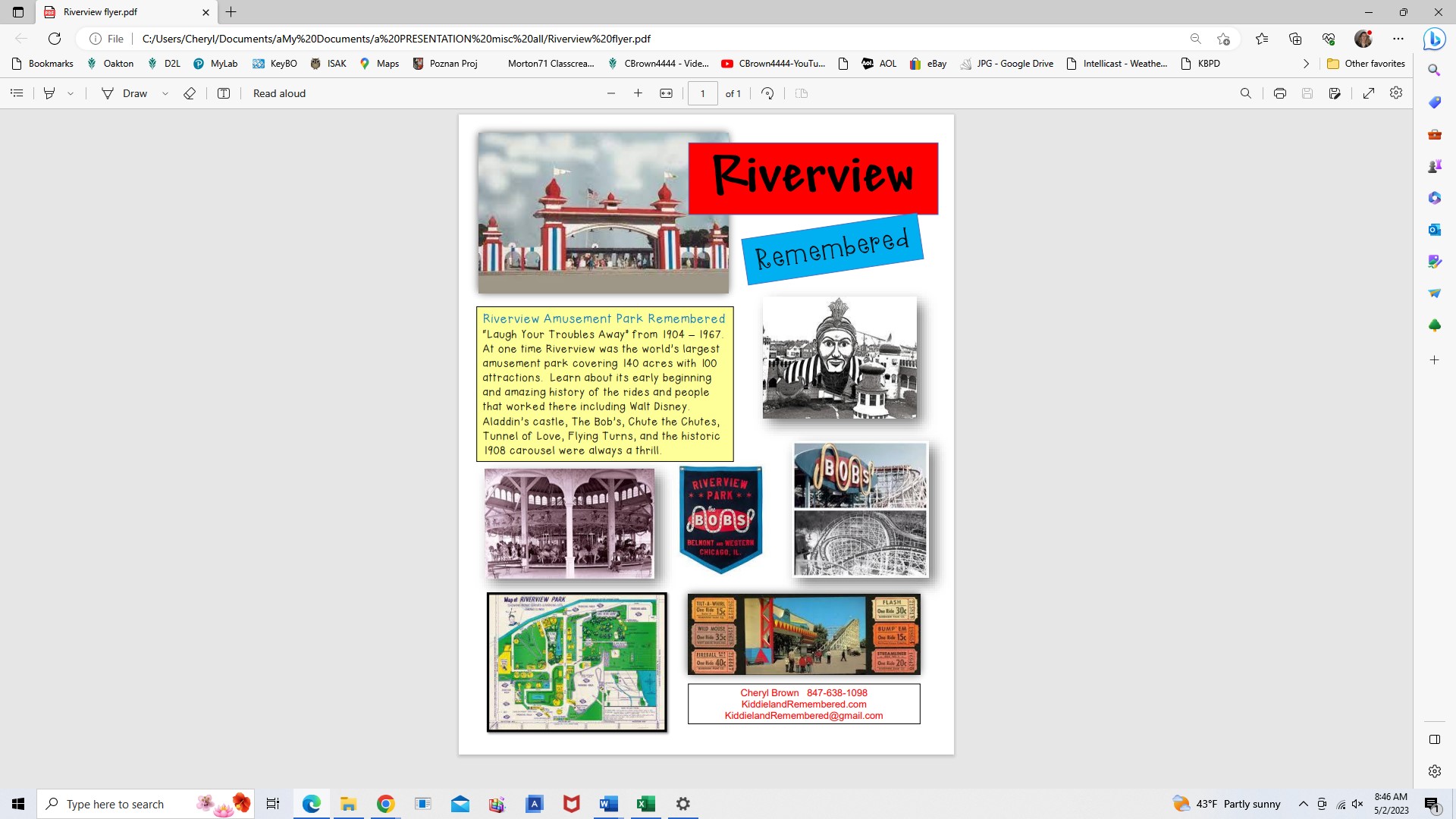Open PDF search in toolbar

pos(1245,93)
